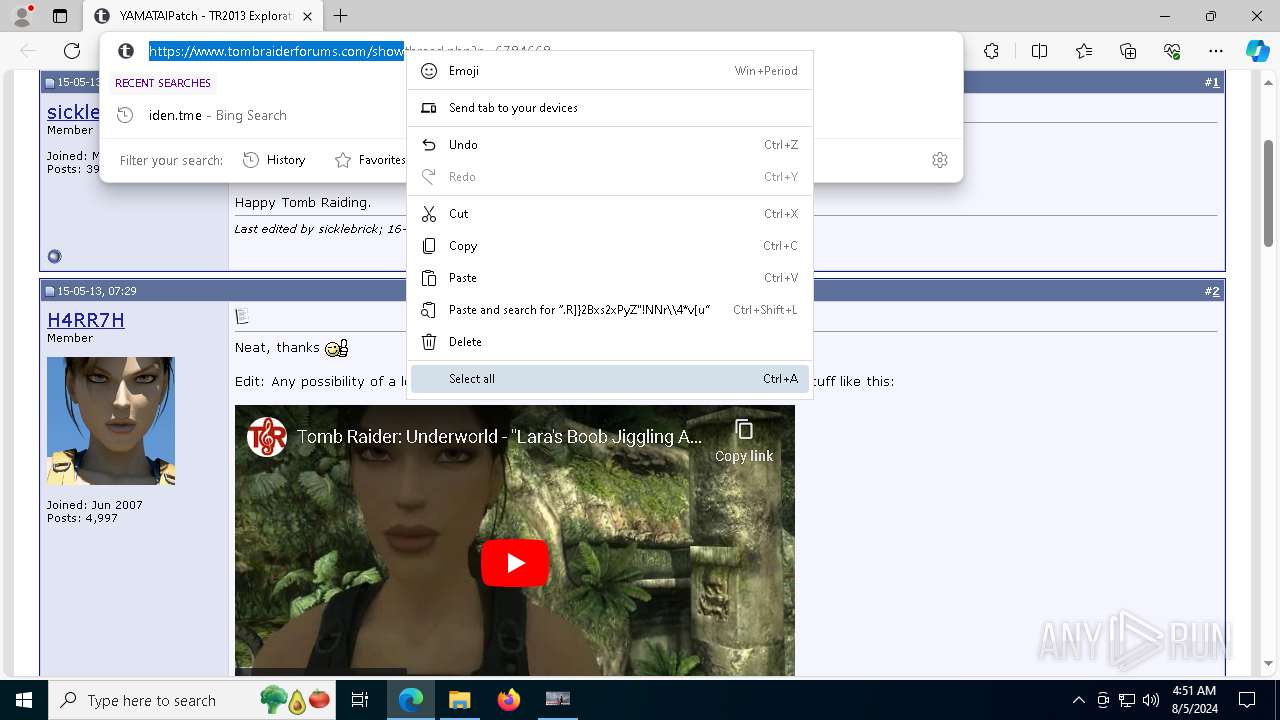Click the post icon in H4RR7H's post
The image size is (1280, 720).
click(242, 316)
